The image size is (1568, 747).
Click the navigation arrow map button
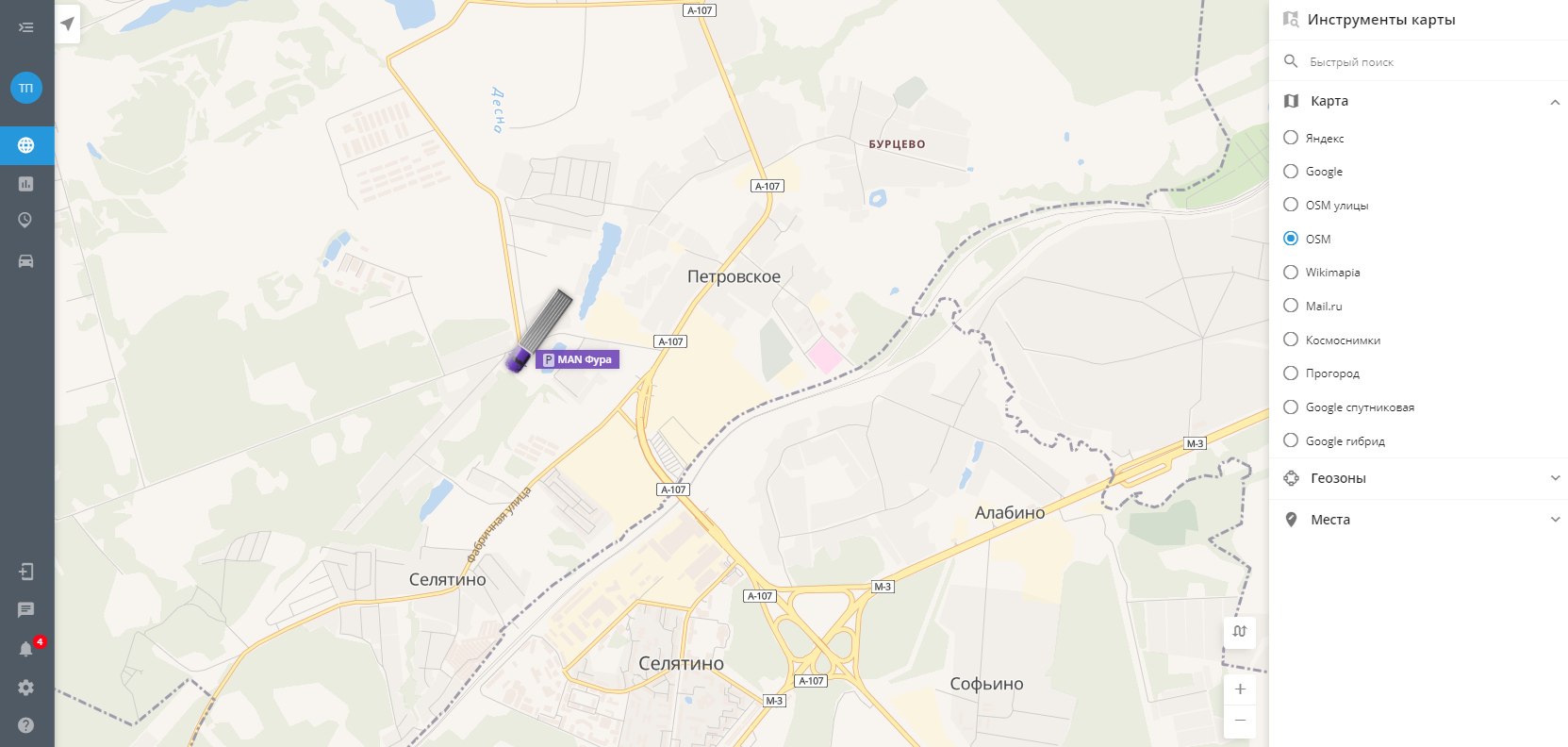(67, 24)
